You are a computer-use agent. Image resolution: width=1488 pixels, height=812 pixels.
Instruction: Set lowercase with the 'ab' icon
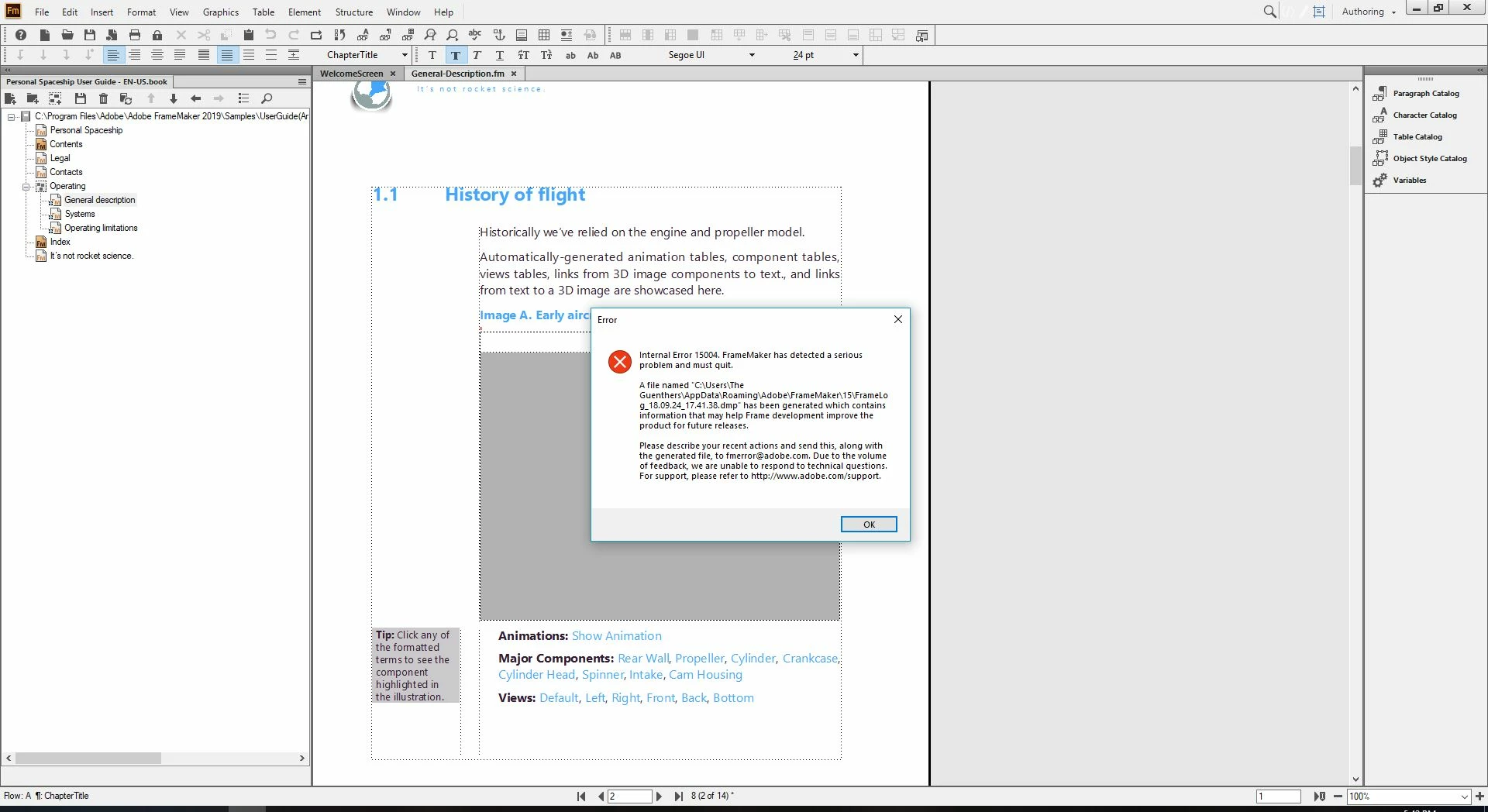click(x=570, y=55)
